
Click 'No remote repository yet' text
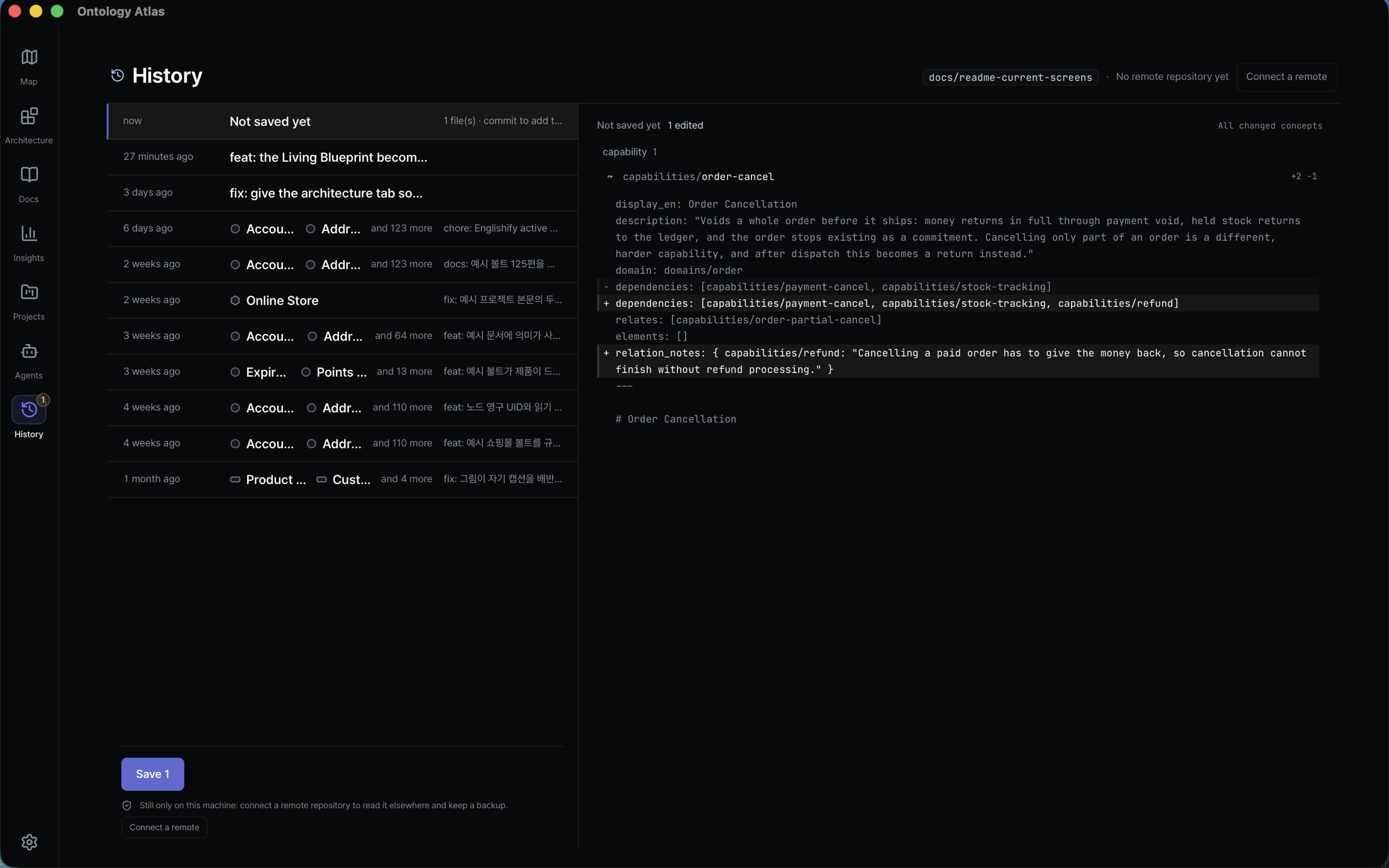tap(1172, 77)
